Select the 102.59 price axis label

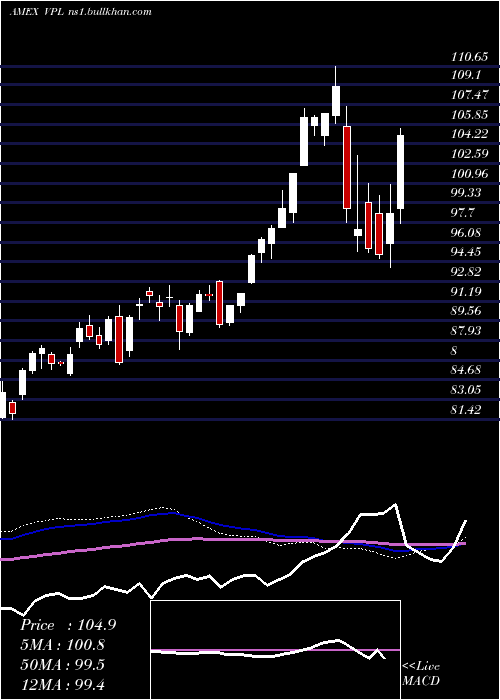click(x=469, y=154)
